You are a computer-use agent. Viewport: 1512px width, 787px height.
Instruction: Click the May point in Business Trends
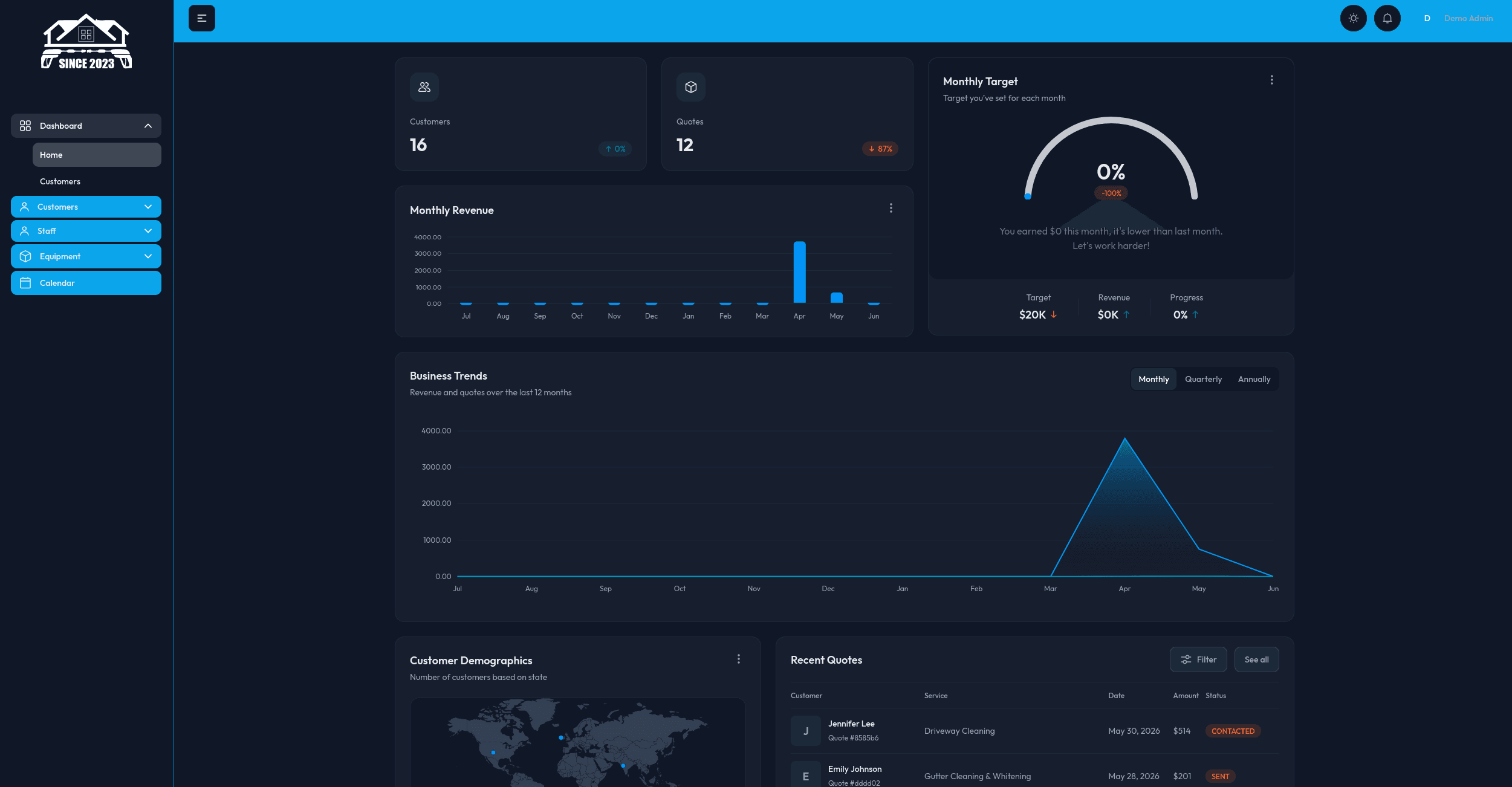coord(1199,549)
